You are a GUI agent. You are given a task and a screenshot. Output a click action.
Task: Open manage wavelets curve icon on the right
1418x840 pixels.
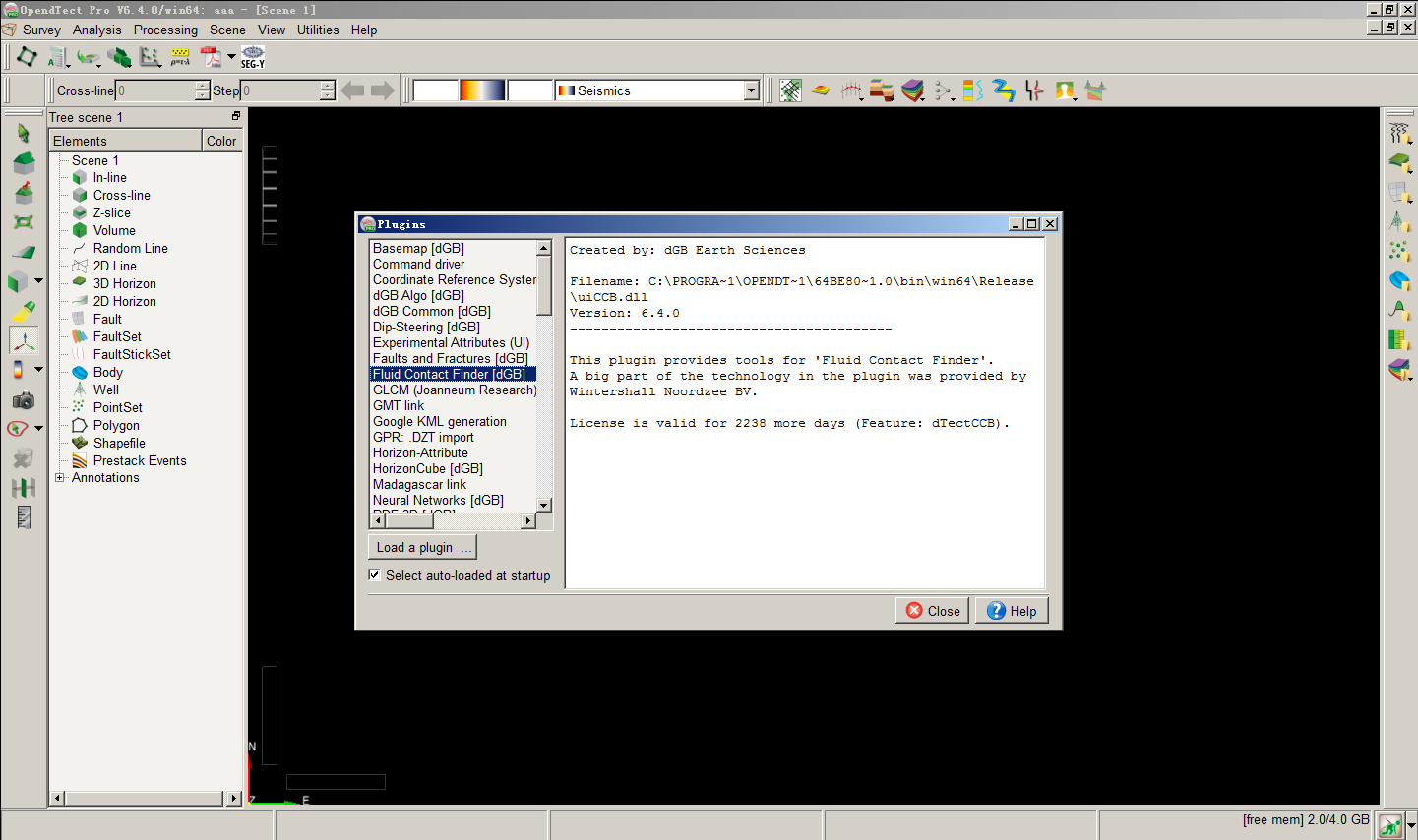coord(1399,311)
